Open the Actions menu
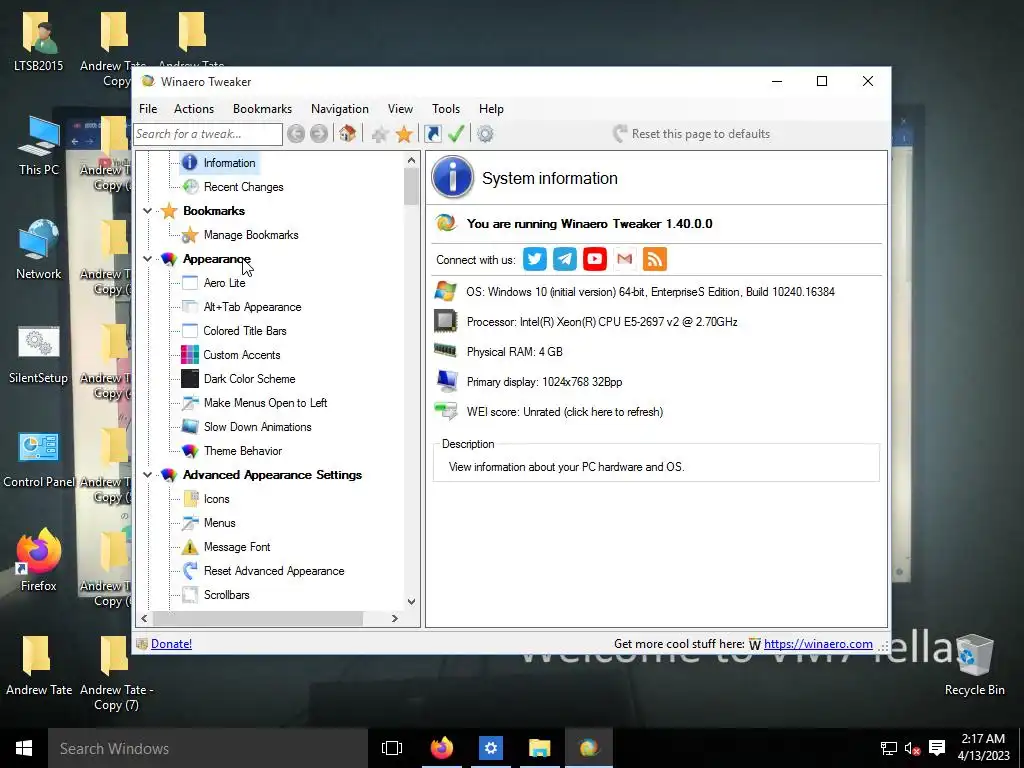 click(x=194, y=109)
